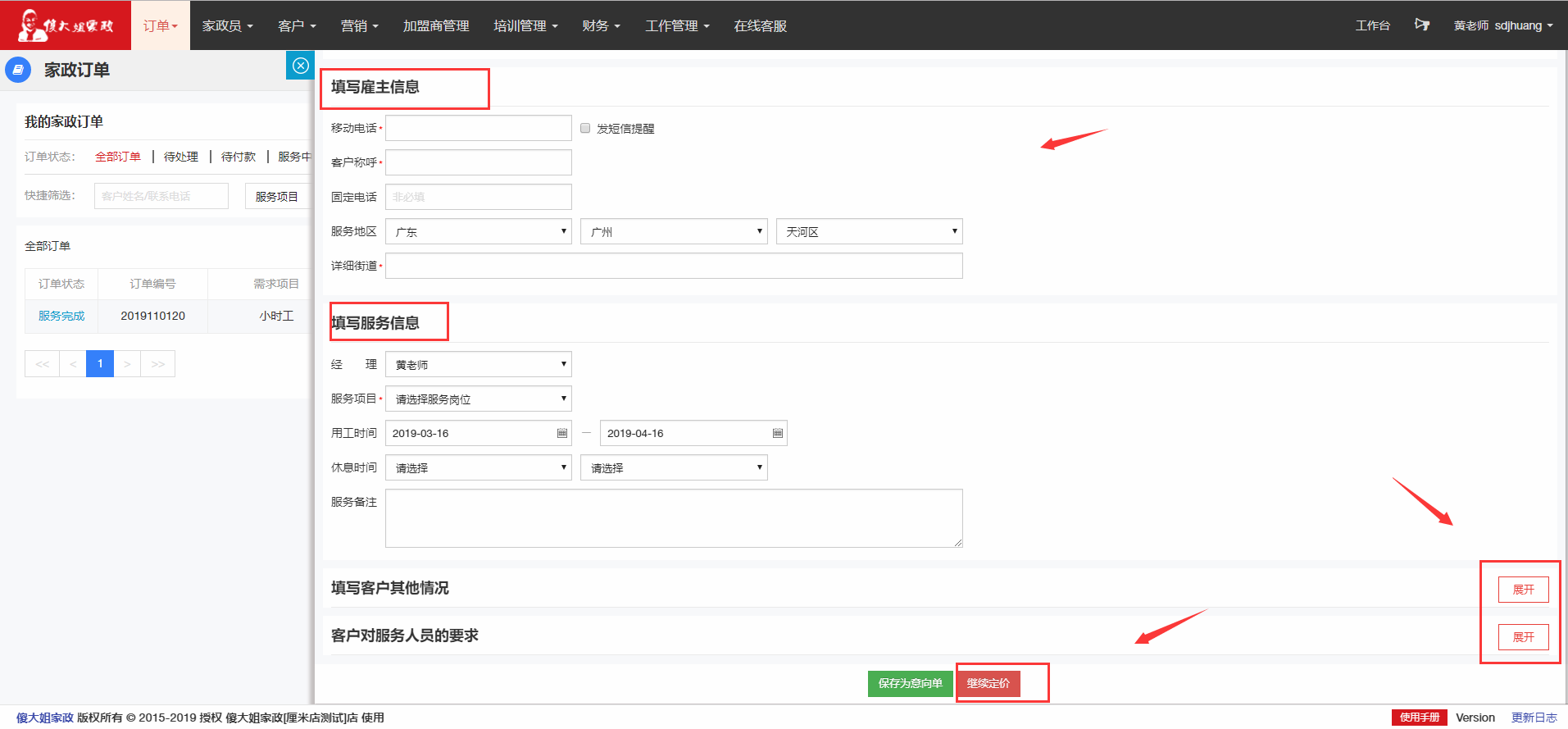Go to first page with << button

pos(42,363)
